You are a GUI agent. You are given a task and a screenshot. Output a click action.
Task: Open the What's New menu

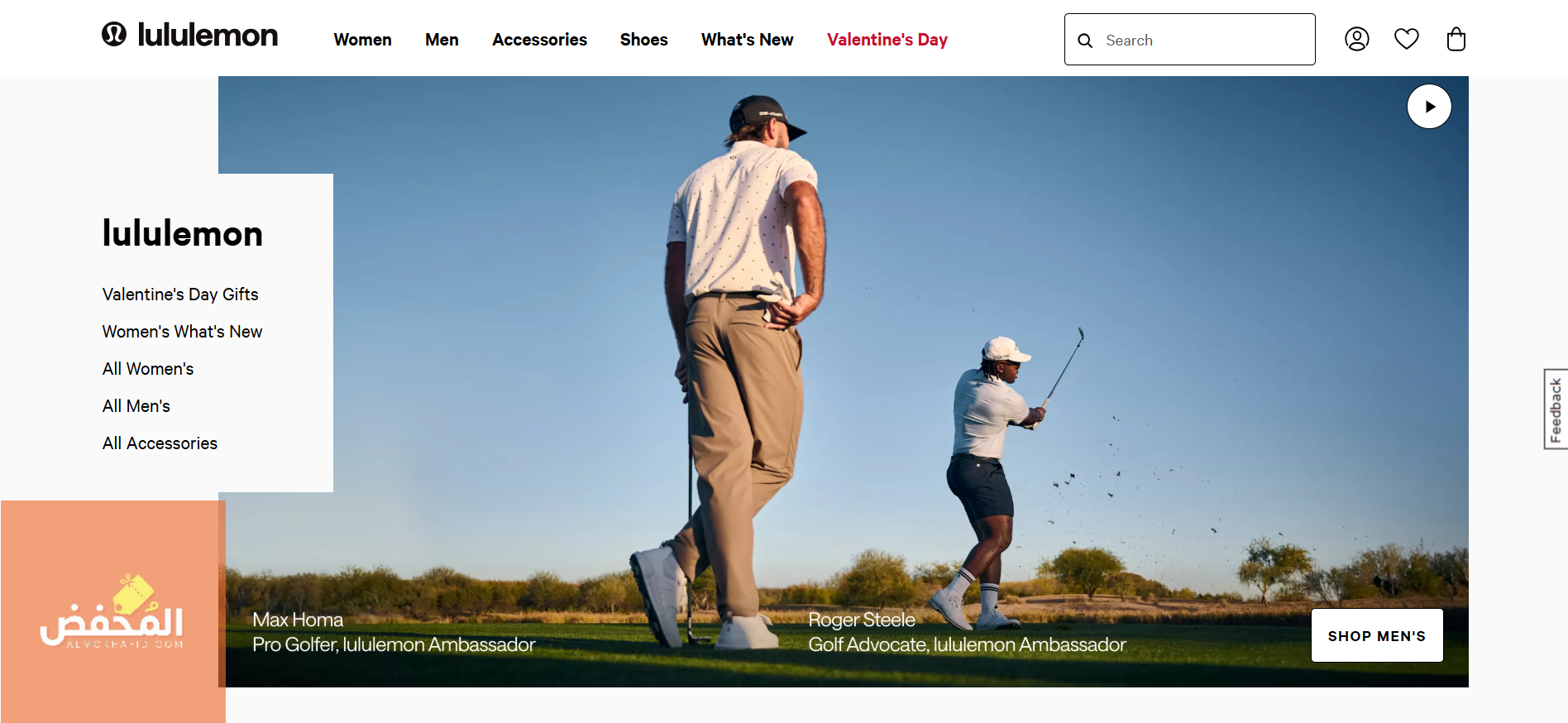tap(747, 40)
